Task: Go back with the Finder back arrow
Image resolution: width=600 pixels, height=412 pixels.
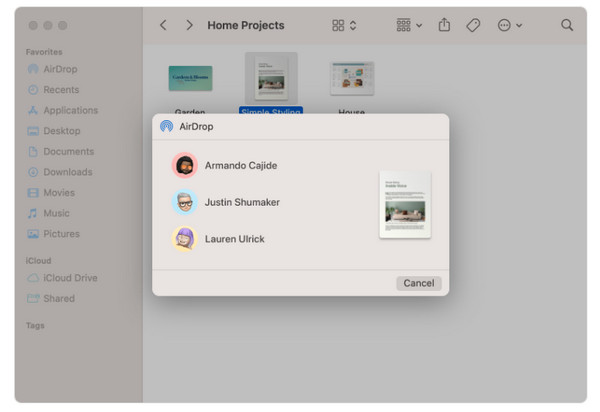Action: pyautogui.click(x=163, y=25)
